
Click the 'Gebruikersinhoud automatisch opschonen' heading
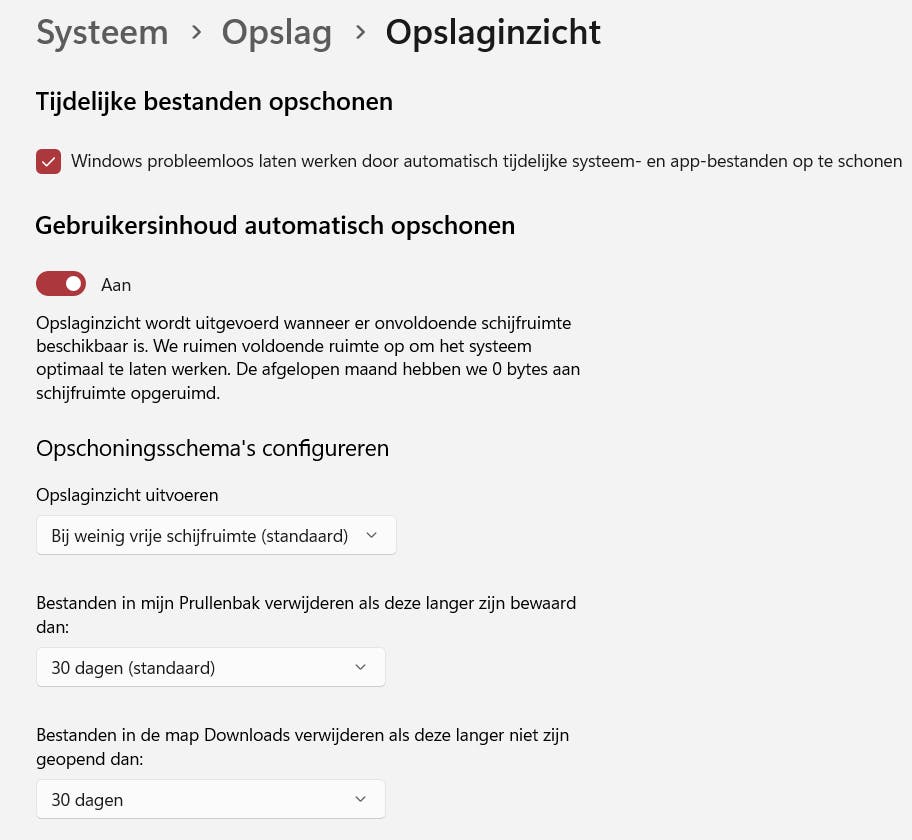tap(275, 225)
